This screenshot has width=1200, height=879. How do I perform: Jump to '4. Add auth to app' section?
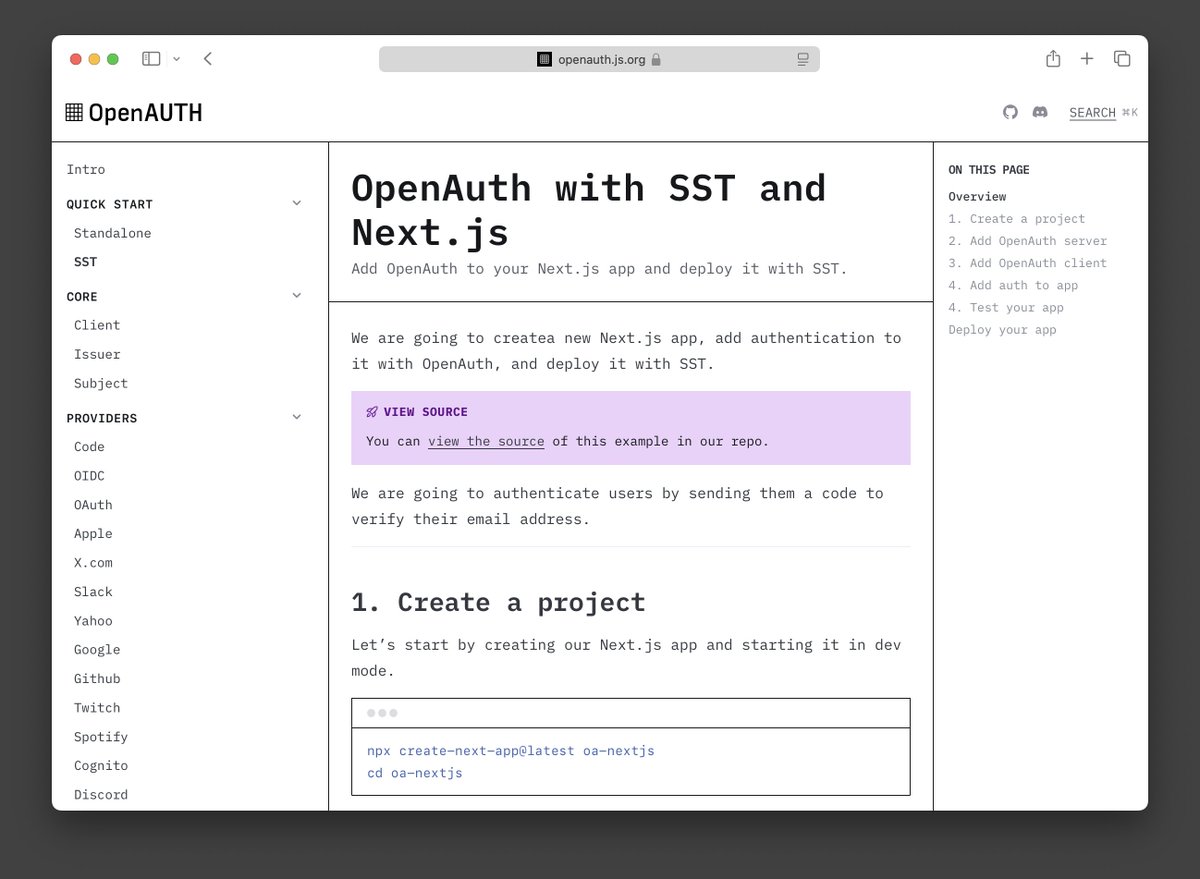point(1013,285)
